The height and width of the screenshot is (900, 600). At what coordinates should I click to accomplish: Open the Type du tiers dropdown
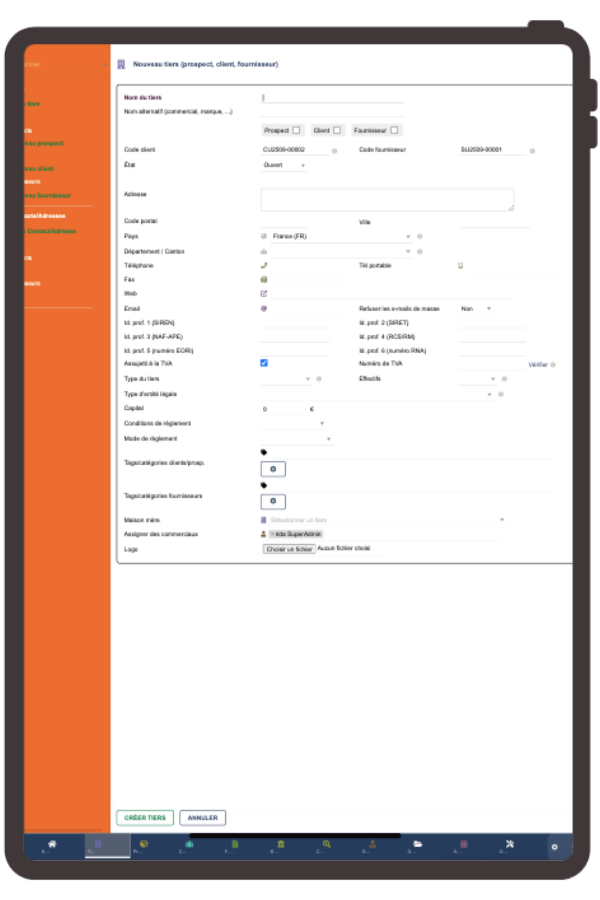pos(286,379)
